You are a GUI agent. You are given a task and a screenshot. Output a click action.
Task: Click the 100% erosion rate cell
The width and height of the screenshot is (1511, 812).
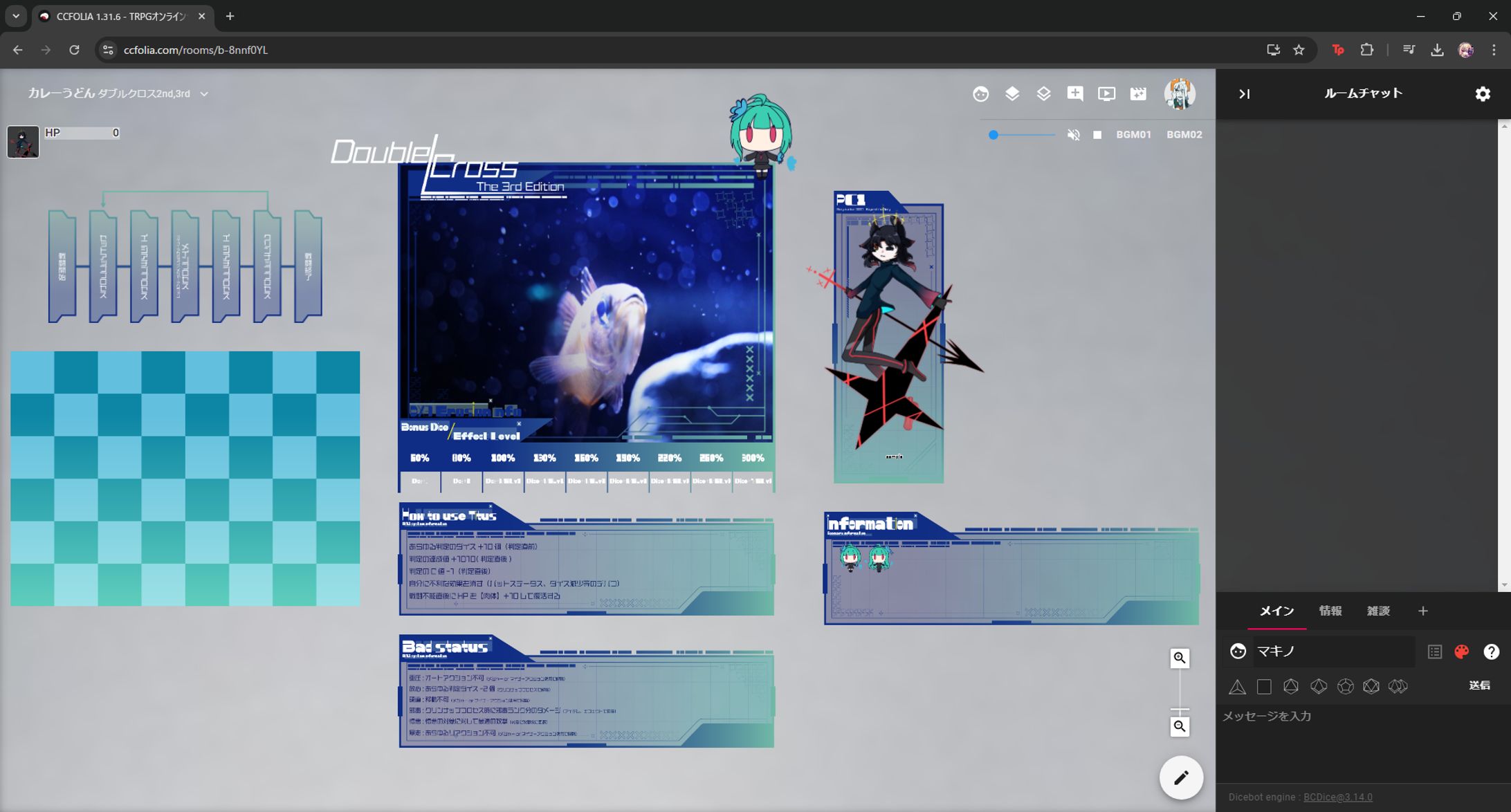503,458
